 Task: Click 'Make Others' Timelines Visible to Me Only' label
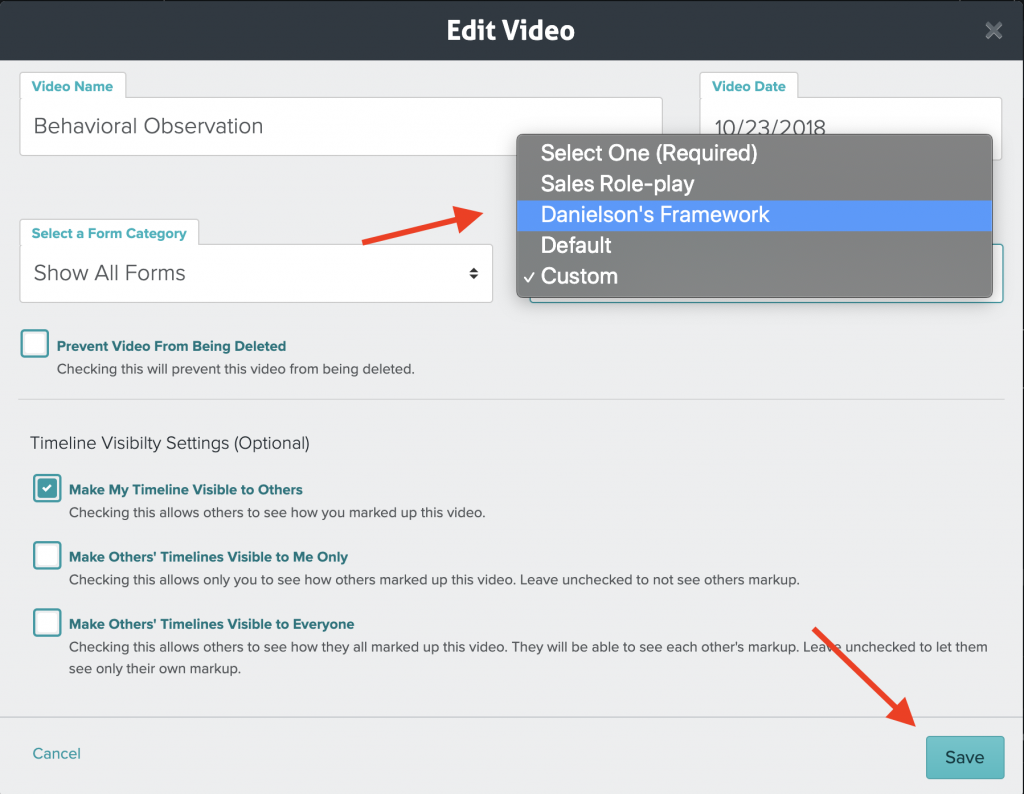208,557
